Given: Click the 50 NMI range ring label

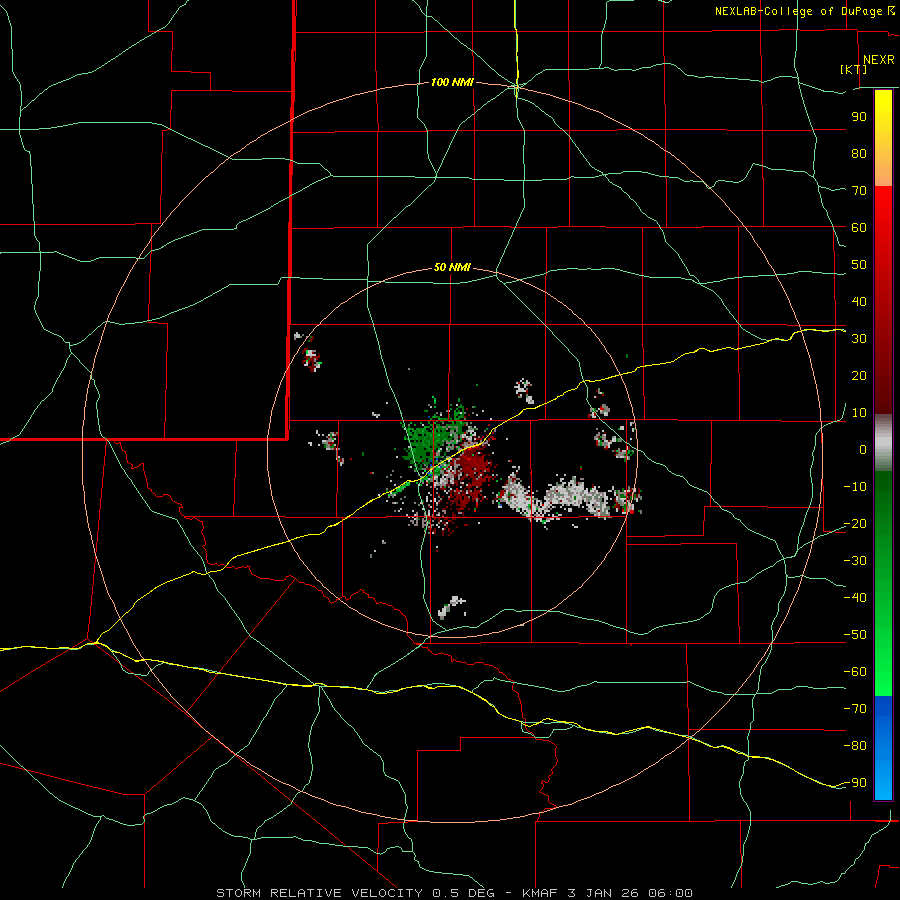Looking at the screenshot, I should coord(452,267).
